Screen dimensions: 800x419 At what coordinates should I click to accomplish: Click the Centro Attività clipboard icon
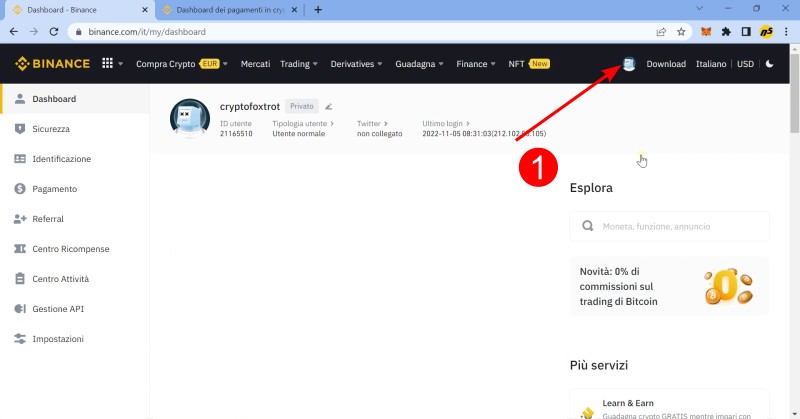(20, 279)
